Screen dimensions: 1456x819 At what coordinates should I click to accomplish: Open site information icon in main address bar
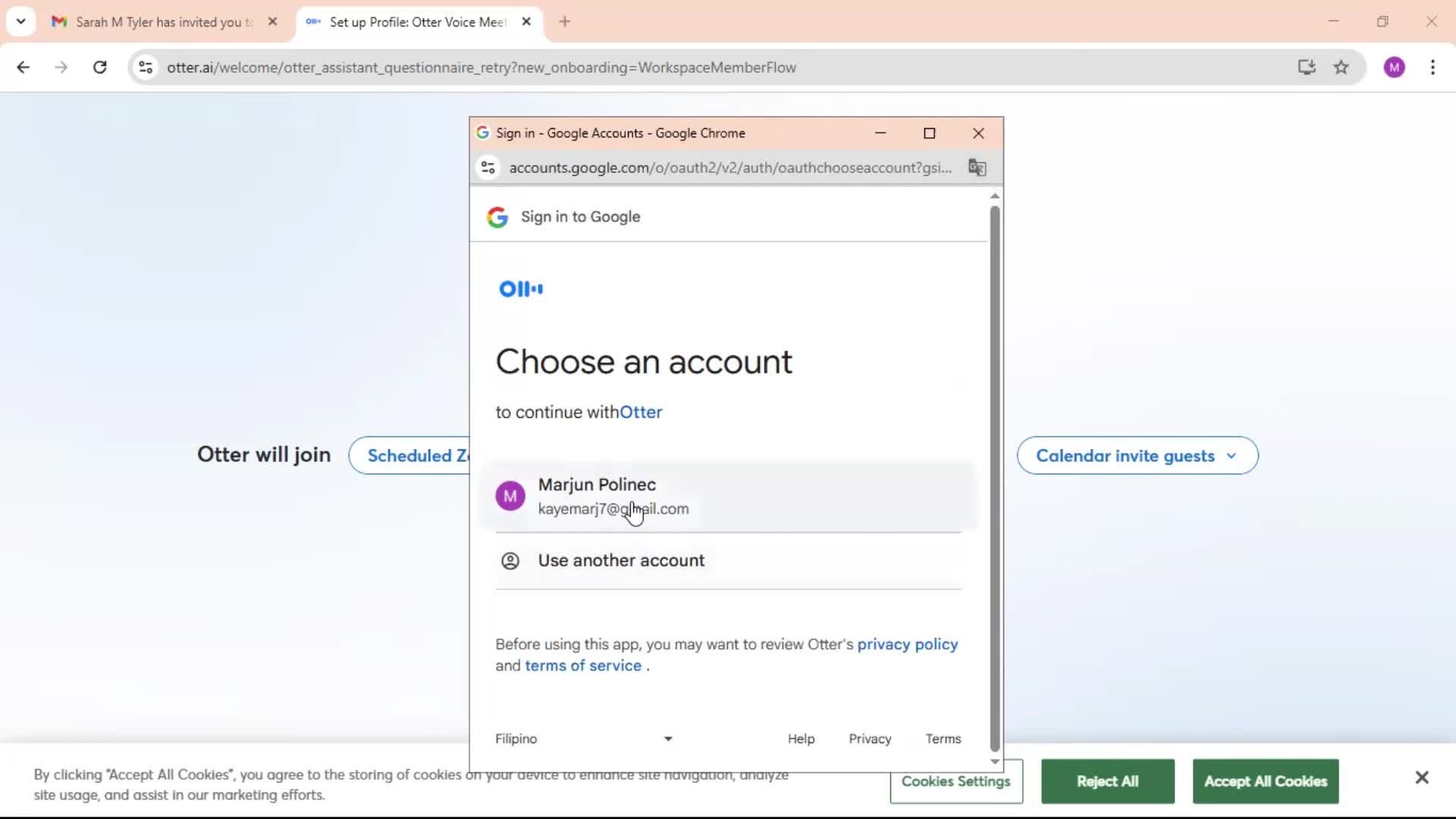[146, 67]
